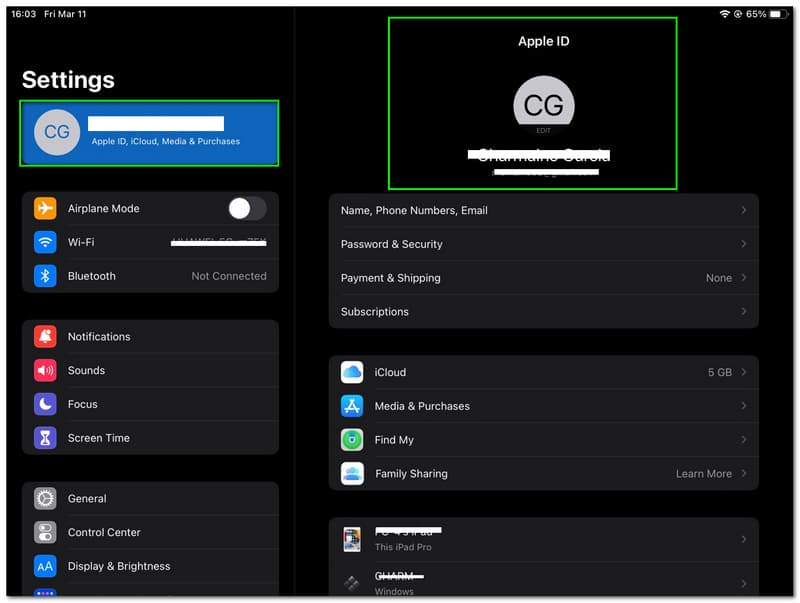The width and height of the screenshot is (800, 603).
Task: Expand Payment & Shipping chevron
Action: pyautogui.click(x=744, y=278)
